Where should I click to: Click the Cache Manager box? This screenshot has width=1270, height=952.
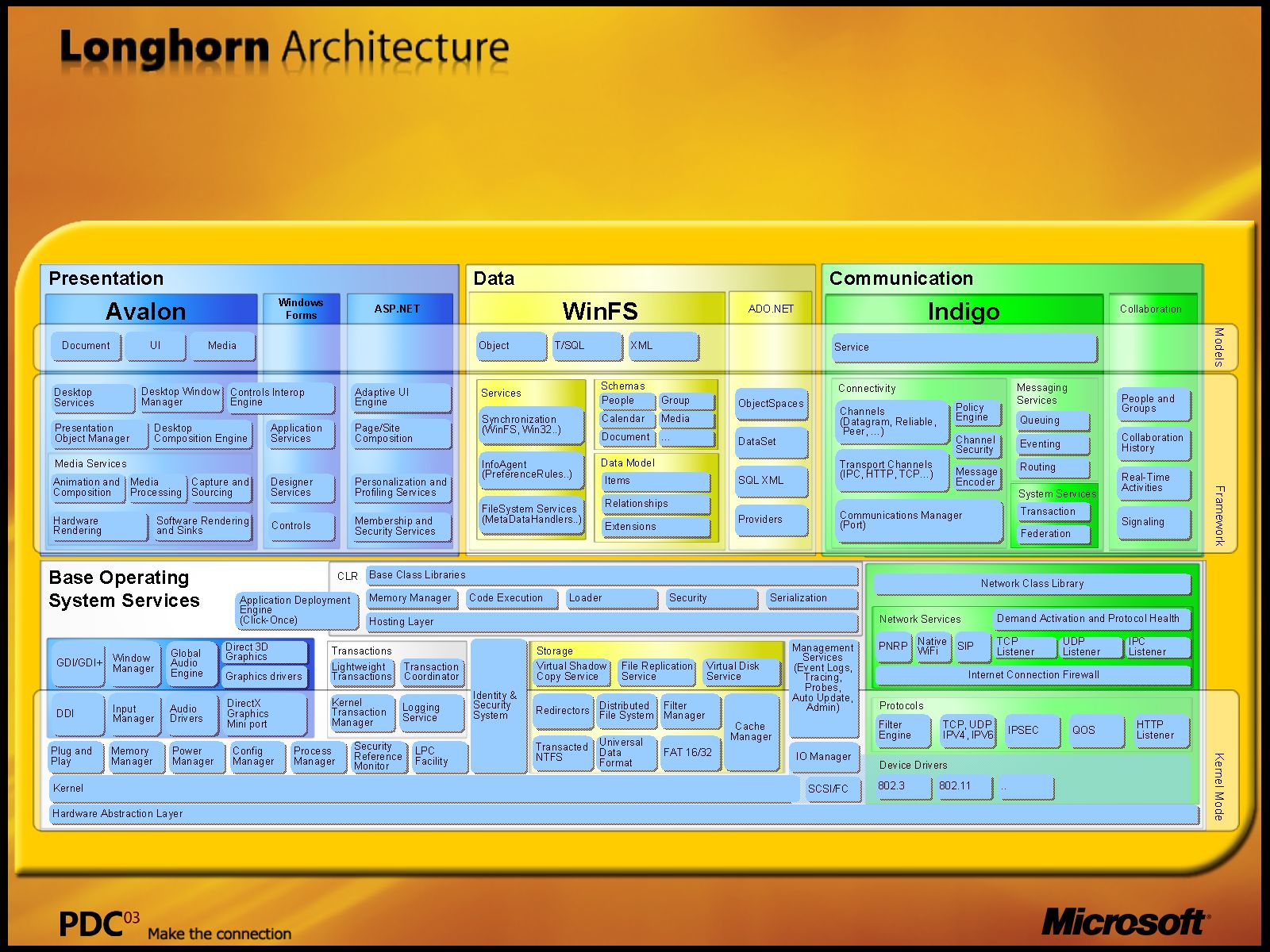[x=750, y=731]
